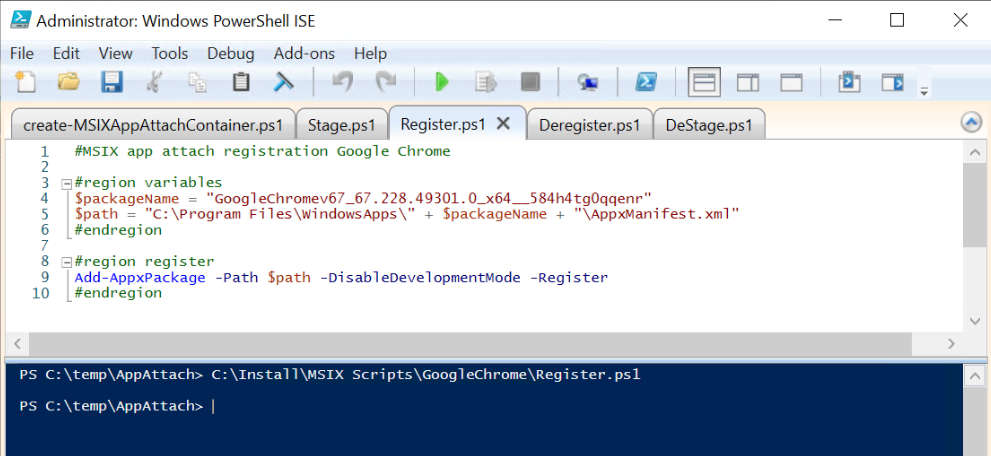Open the File menu
Image resolution: width=991 pixels, height=456 pixels.
tap(22, 54)
